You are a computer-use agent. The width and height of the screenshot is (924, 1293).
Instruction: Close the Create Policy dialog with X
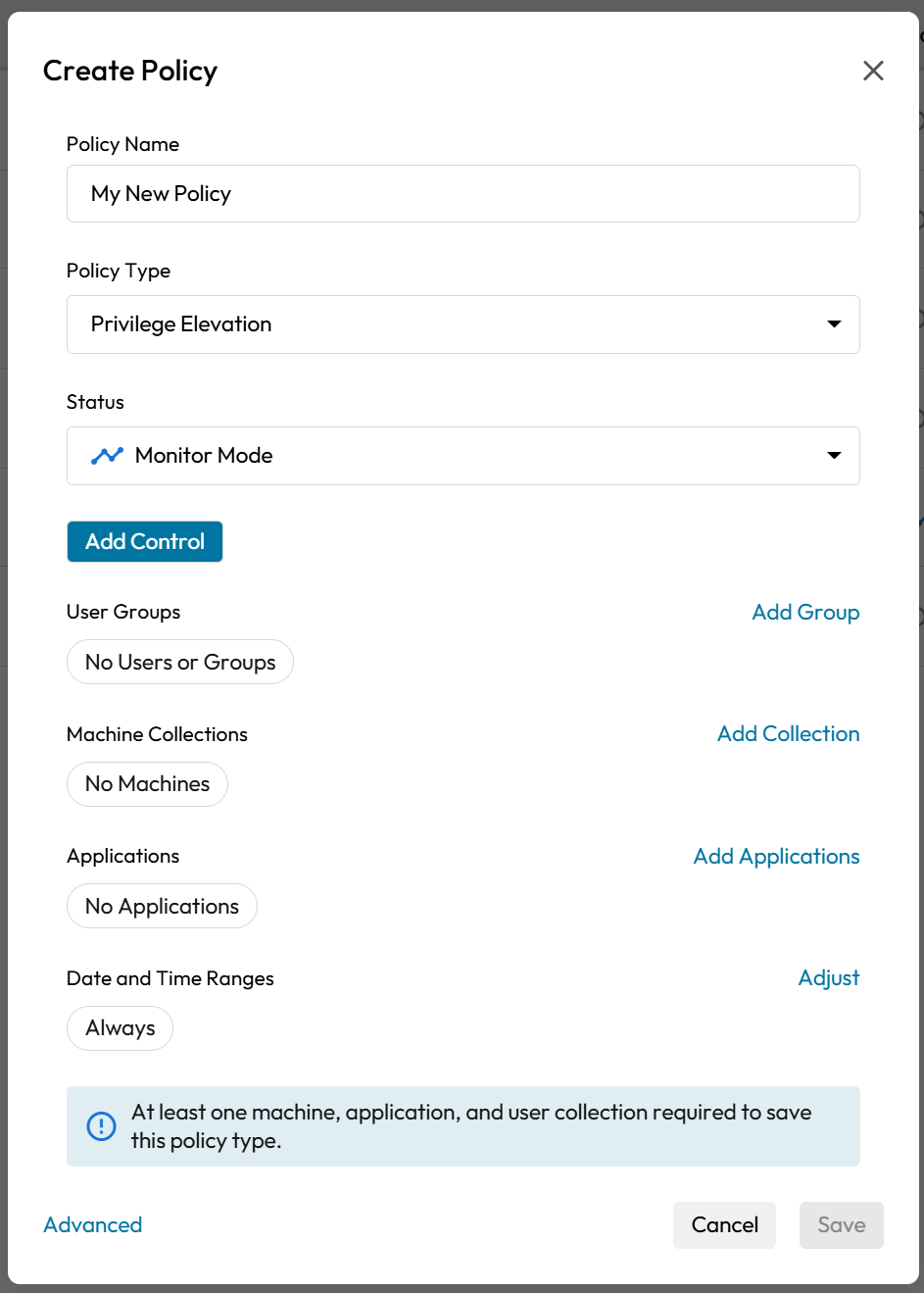pyautogui.click(x=873, y=71)
